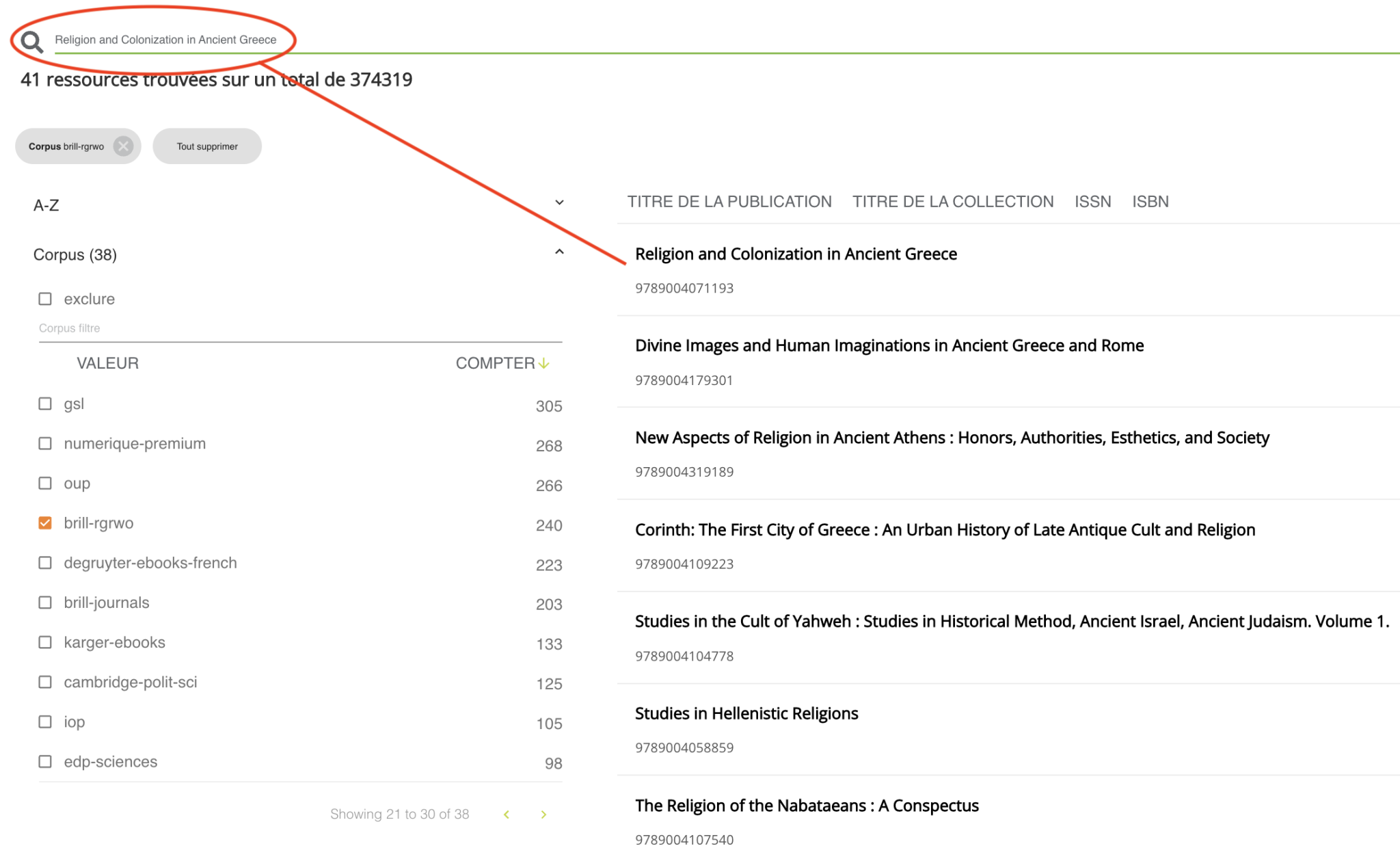Click the Showing 21 to 30 of 38 text
The width and height of the screenshot is (1400, 861).
pos(399,814)
